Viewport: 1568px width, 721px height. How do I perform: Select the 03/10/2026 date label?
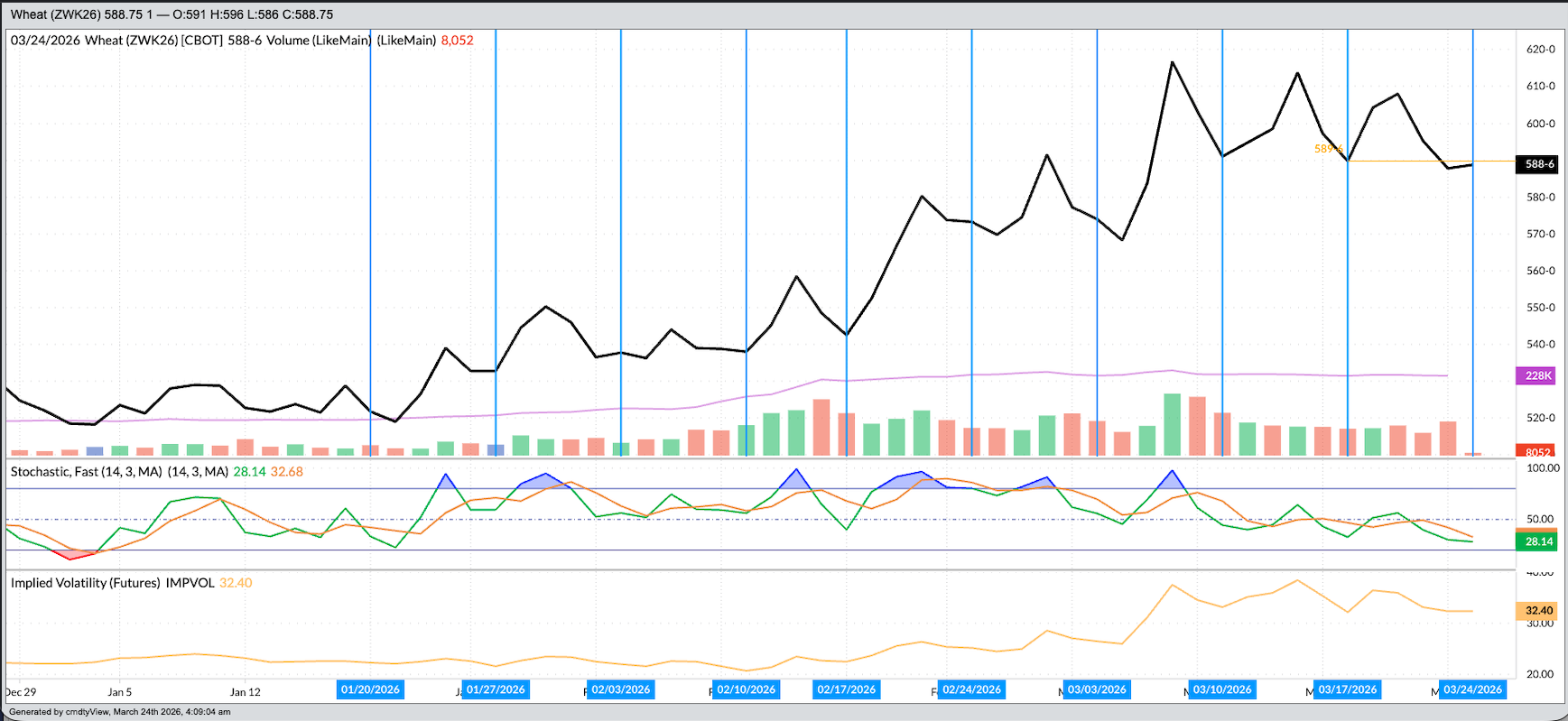pos(1222,689)
